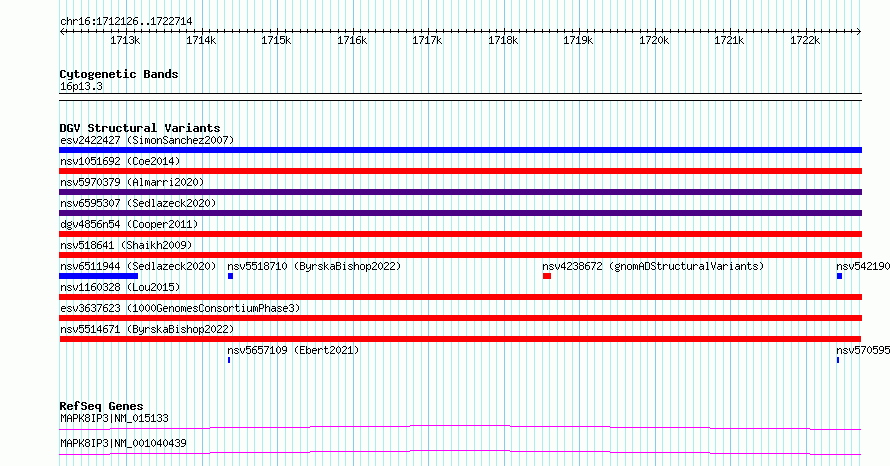Click the small blue nsv5518710 variant marker

[x=230, y=276]
